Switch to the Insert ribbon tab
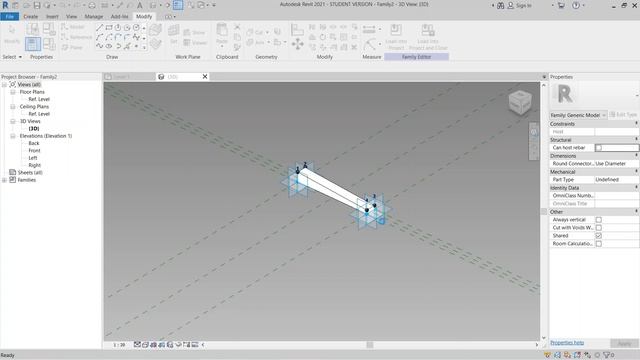The height and width of the screenshot is (360, 640). (52, 17)
